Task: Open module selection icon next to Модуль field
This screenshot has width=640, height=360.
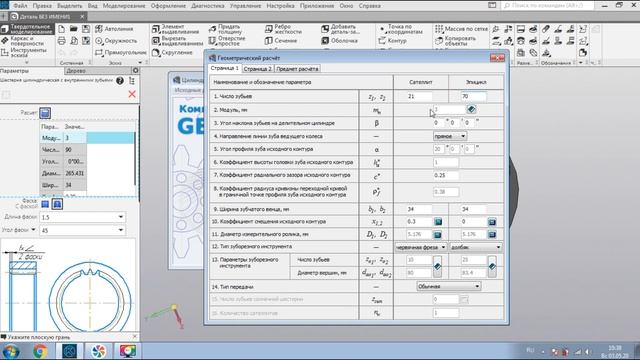Action: coord(471,109)
